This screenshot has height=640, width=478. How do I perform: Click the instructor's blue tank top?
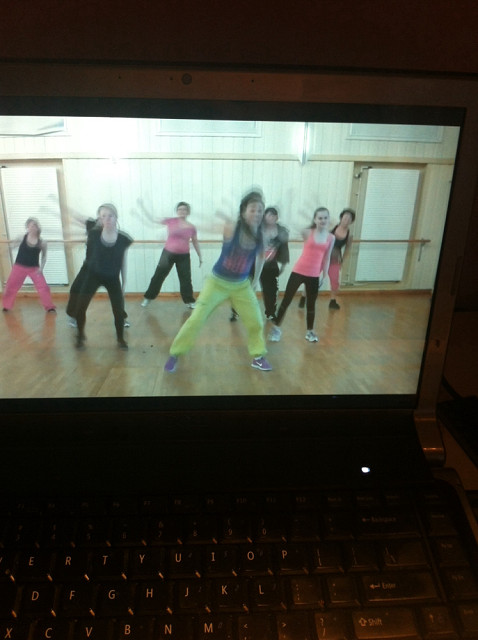[236, 258]
